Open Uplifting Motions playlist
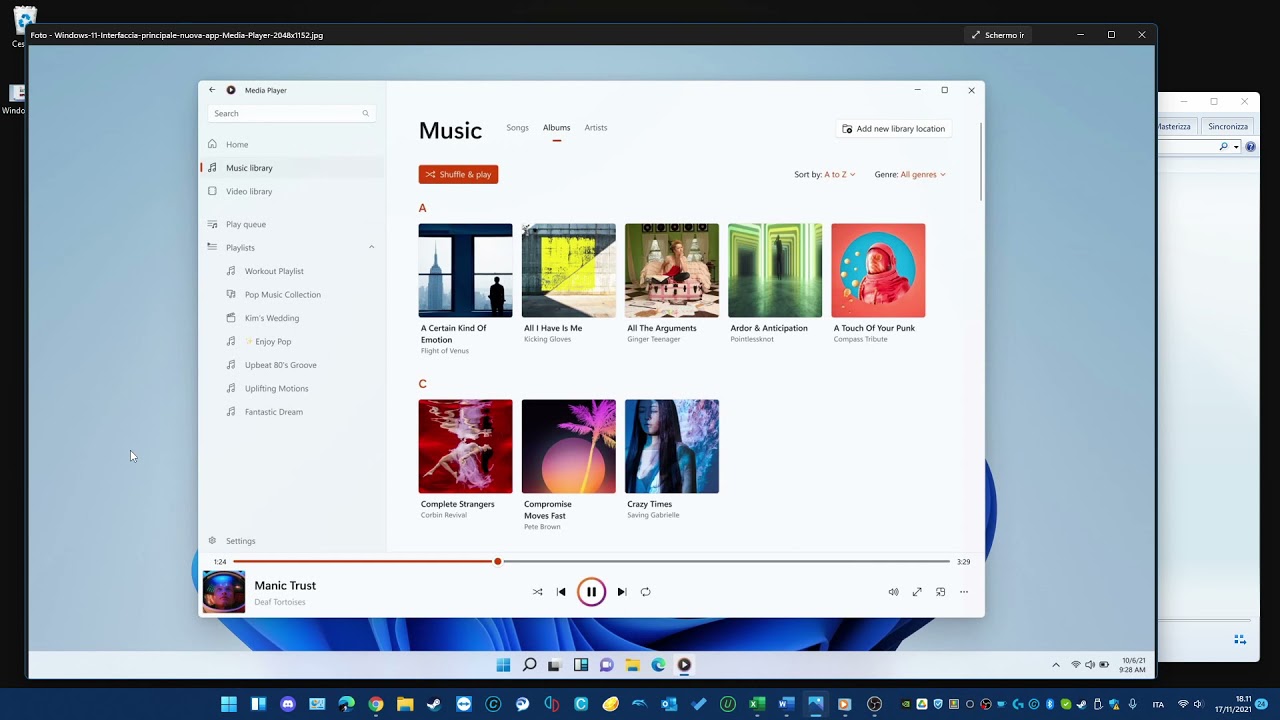The image size is (1280, 720). tap(276, 388)
